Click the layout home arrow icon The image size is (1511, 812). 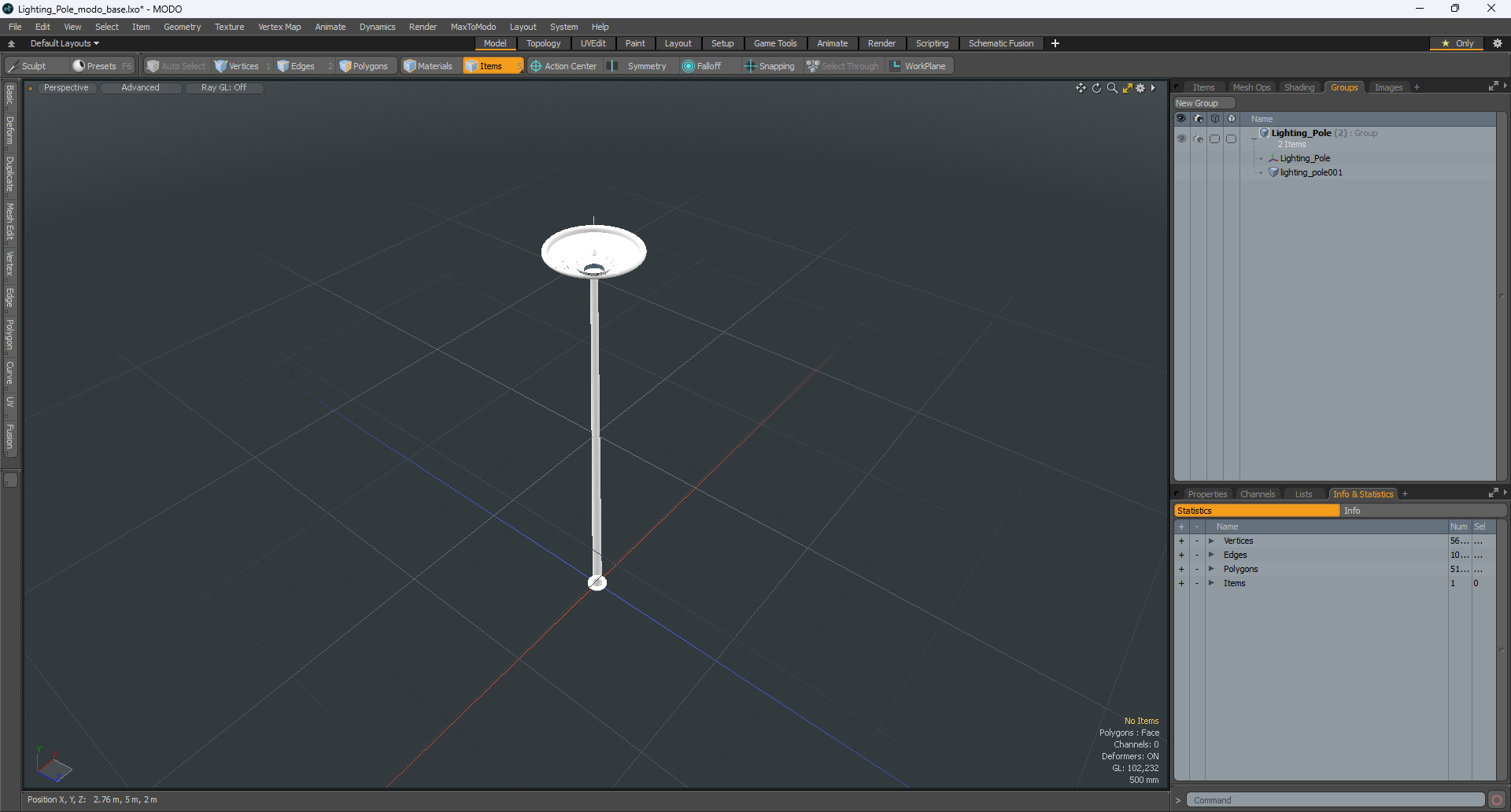(x=11, y=43)
